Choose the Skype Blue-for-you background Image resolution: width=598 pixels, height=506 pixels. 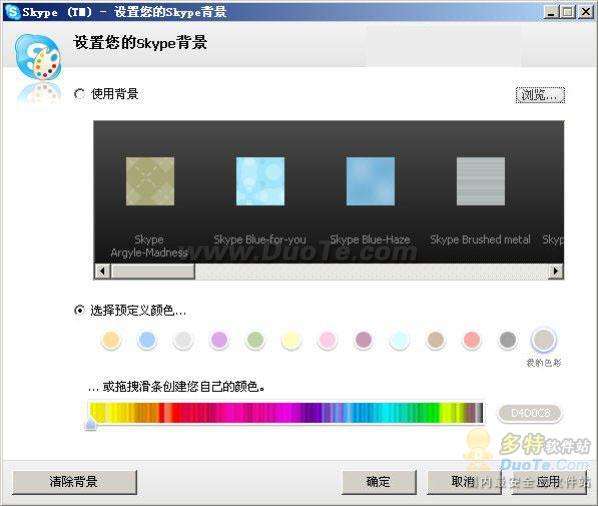pyautogui.click(x=260, y=181)
